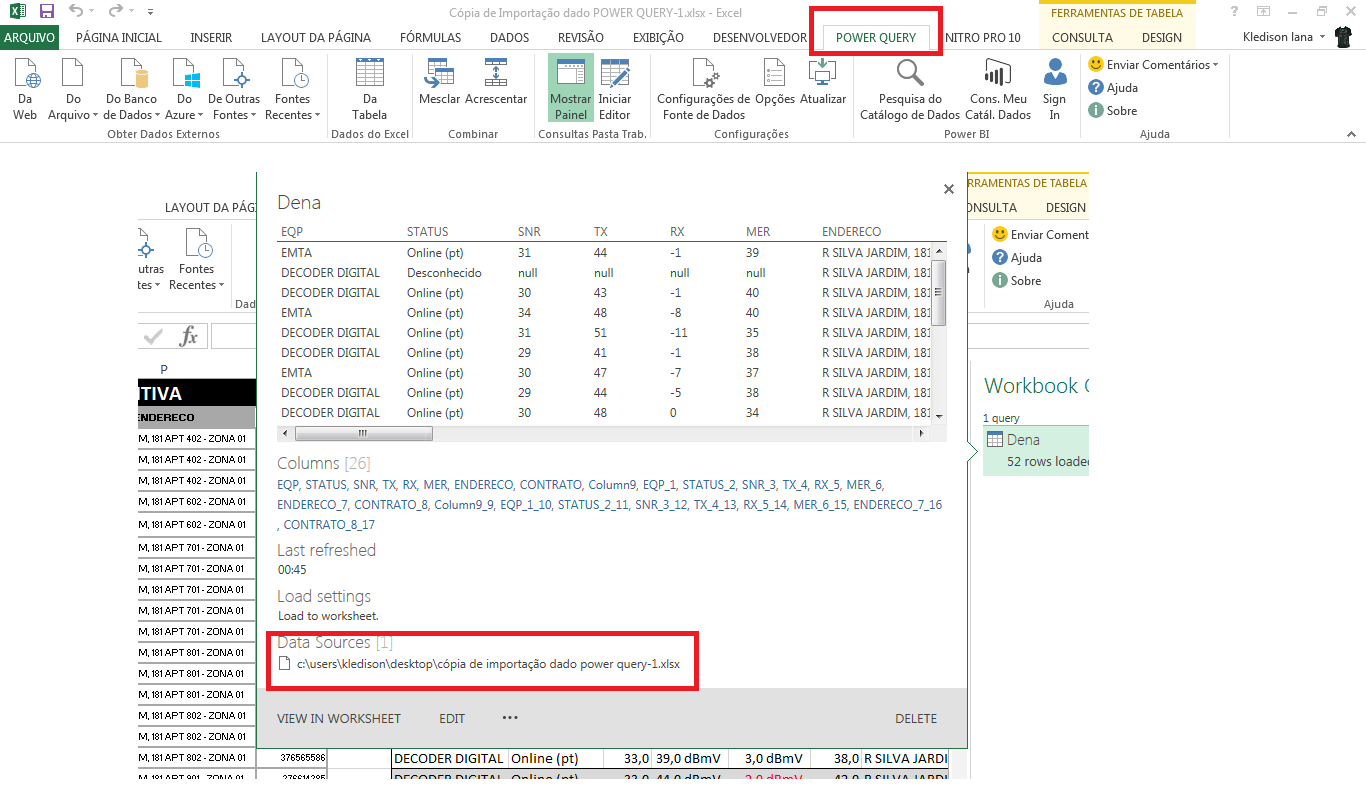Open Enviar Comentários dropdown in ribbon

coord(1154,64)
